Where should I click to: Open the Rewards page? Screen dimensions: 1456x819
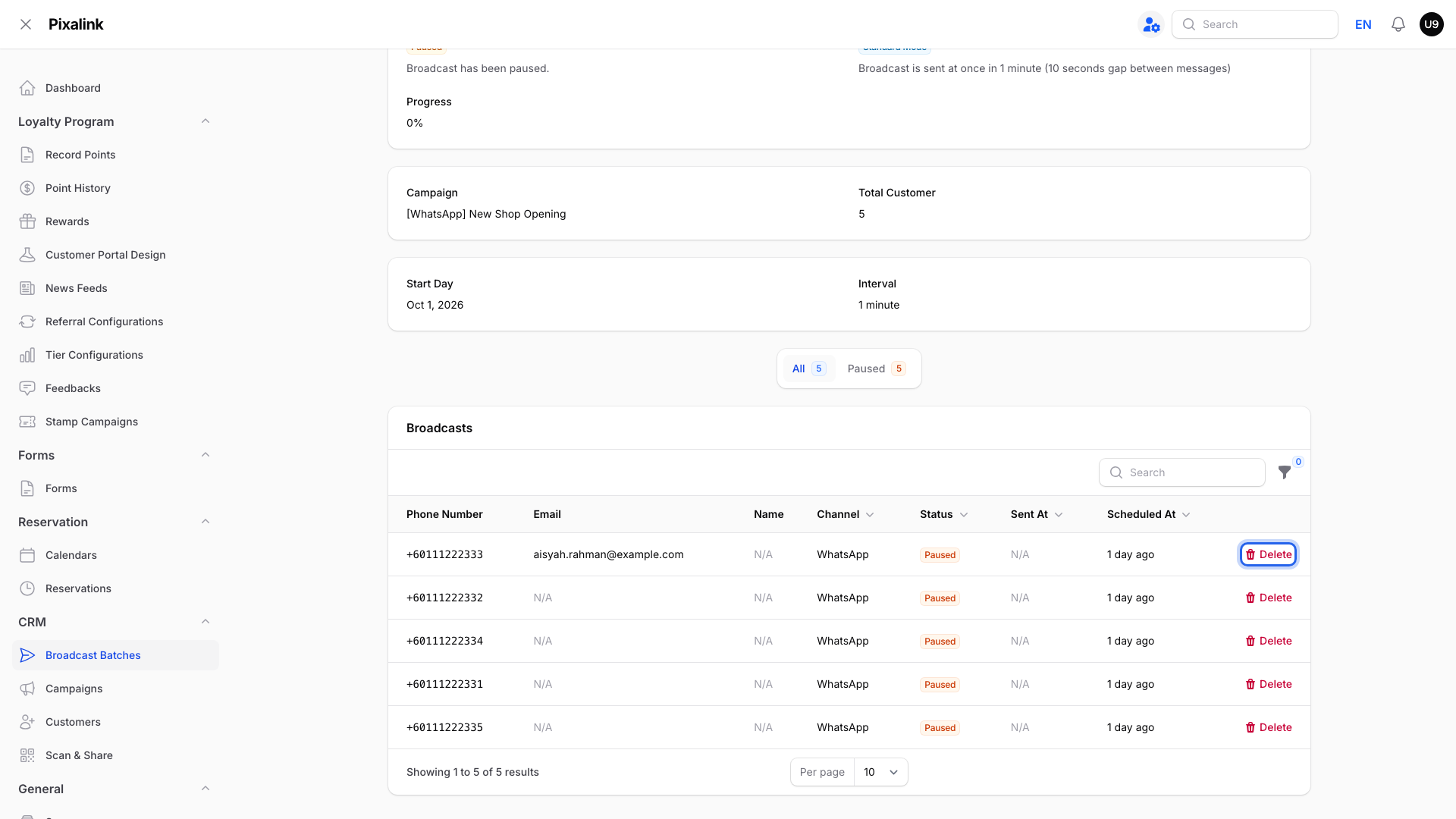115,221
